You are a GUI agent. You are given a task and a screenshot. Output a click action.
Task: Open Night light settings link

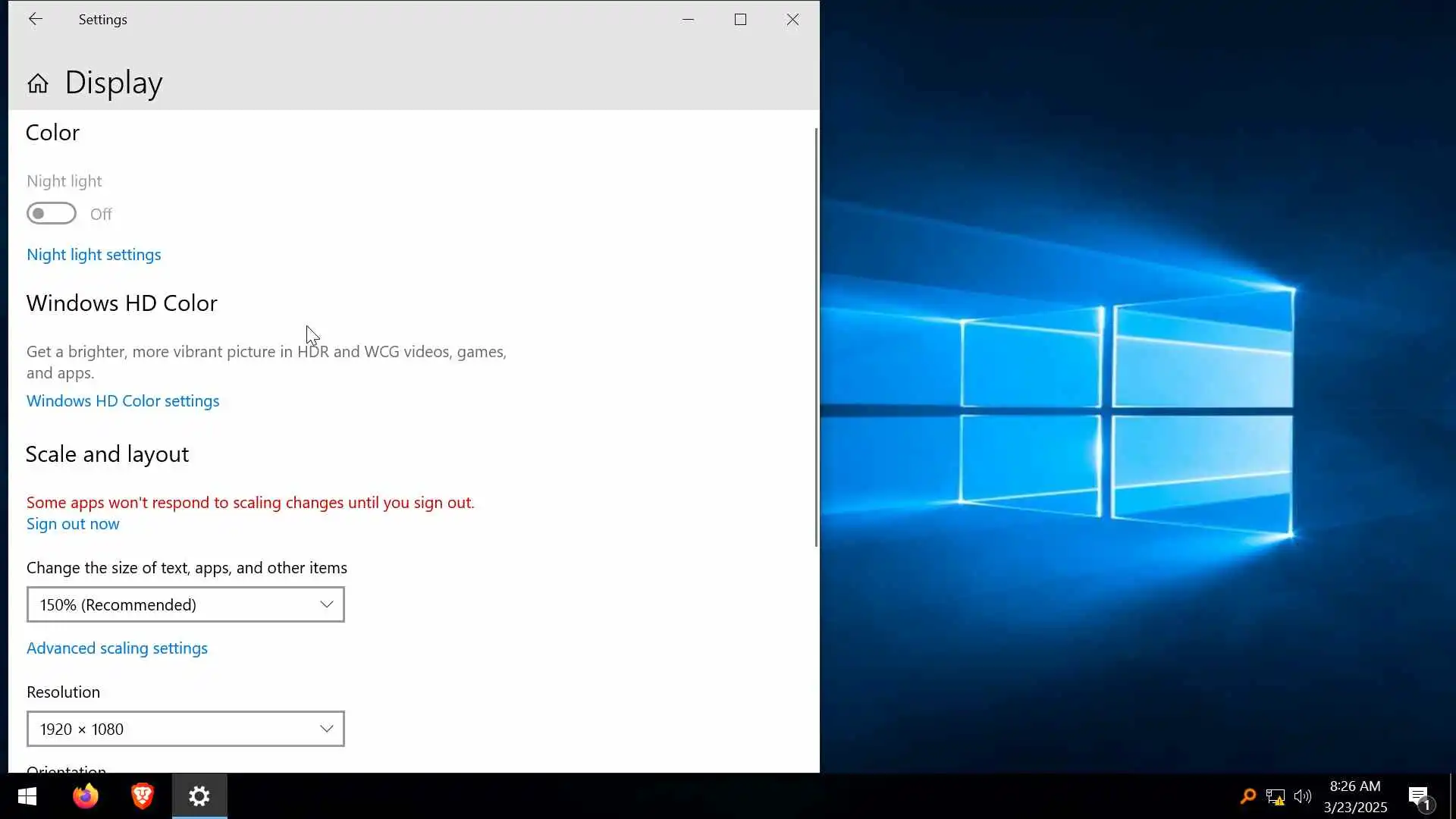click(x=94, y=255)
